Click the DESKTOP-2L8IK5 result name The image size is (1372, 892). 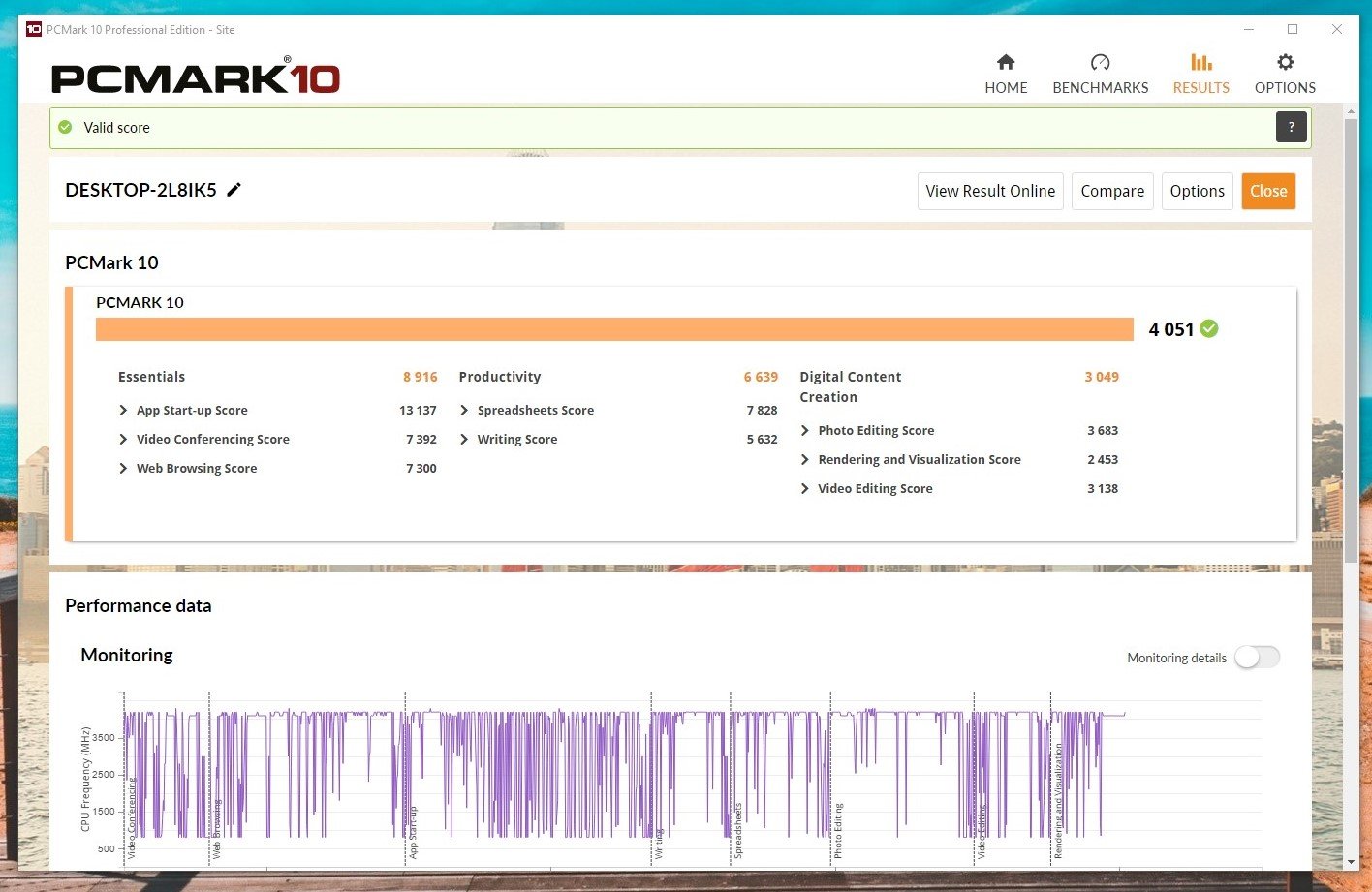click(x=140, y=190)
